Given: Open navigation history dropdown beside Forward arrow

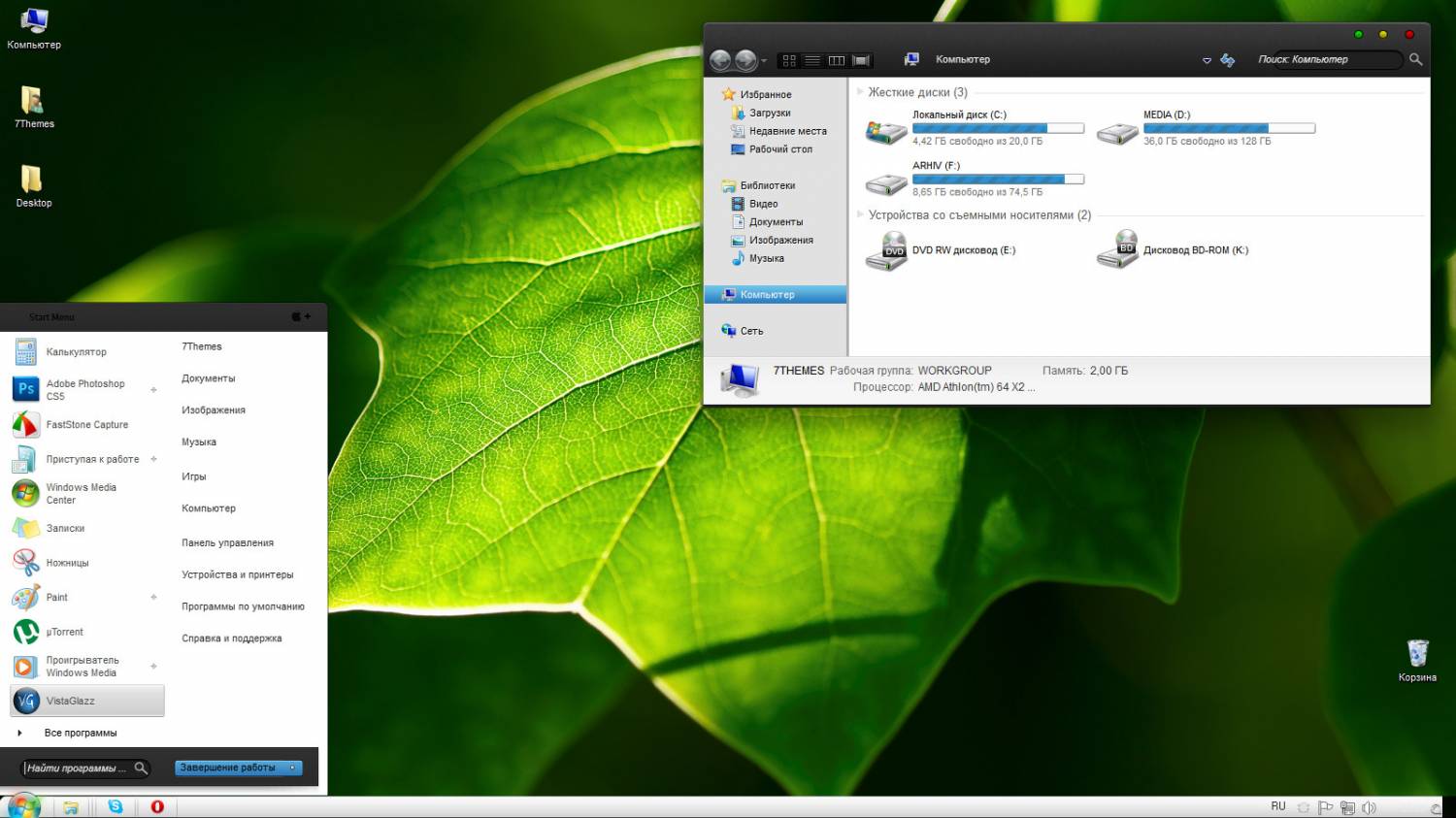Looking at the screenshot, I should coord(764,61).
